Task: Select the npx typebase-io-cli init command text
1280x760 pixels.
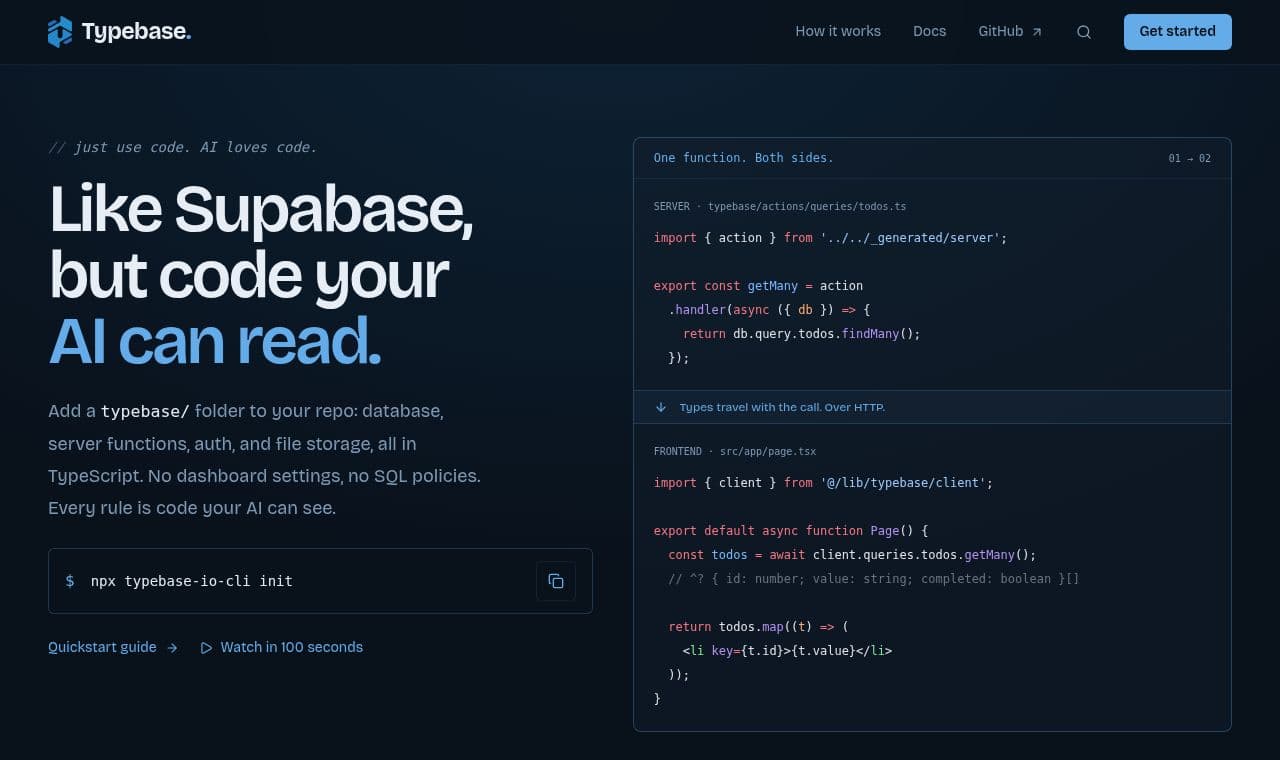Action: [192, 581]
